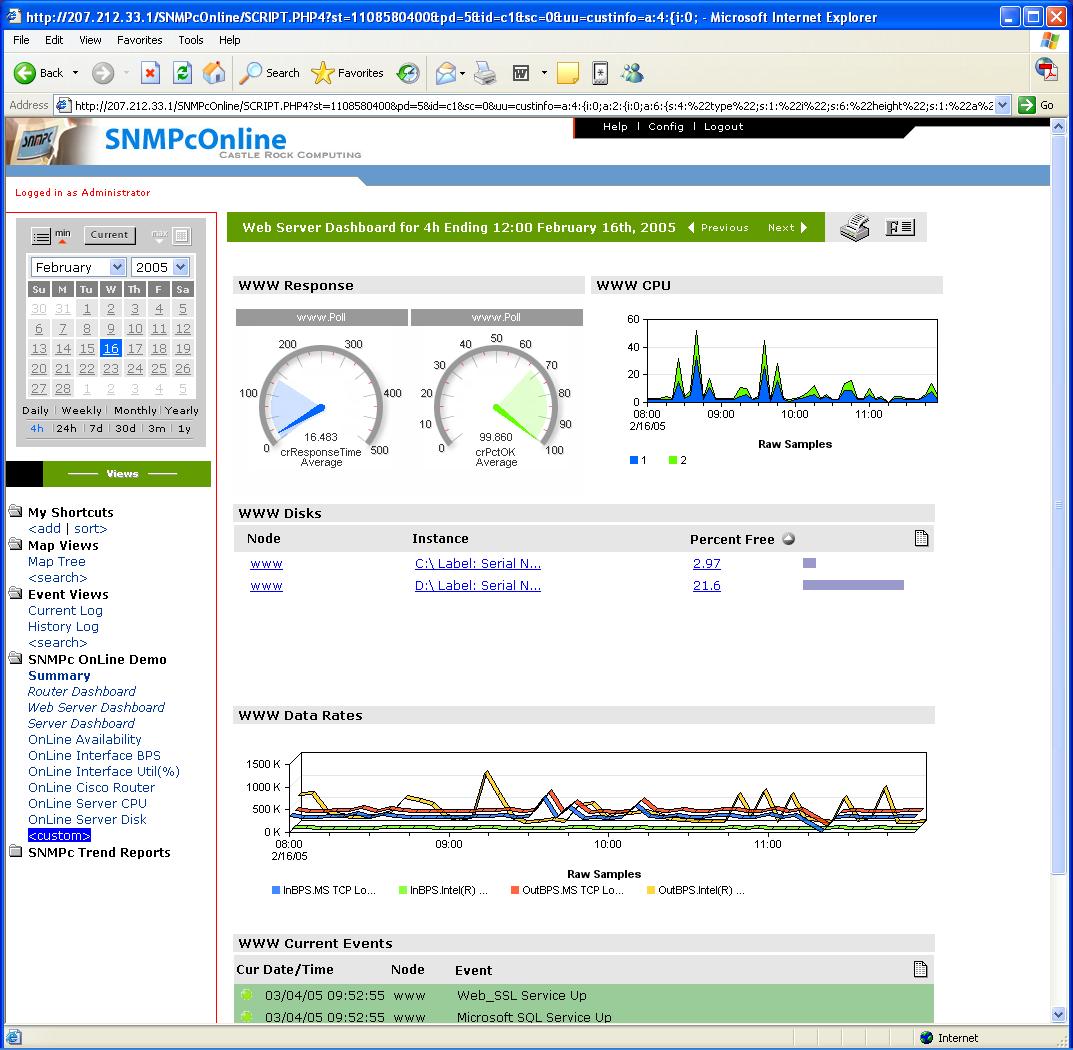Click the calendar list view min icon
This screenshot has height=1050, width=1073.
click(42, 237)
